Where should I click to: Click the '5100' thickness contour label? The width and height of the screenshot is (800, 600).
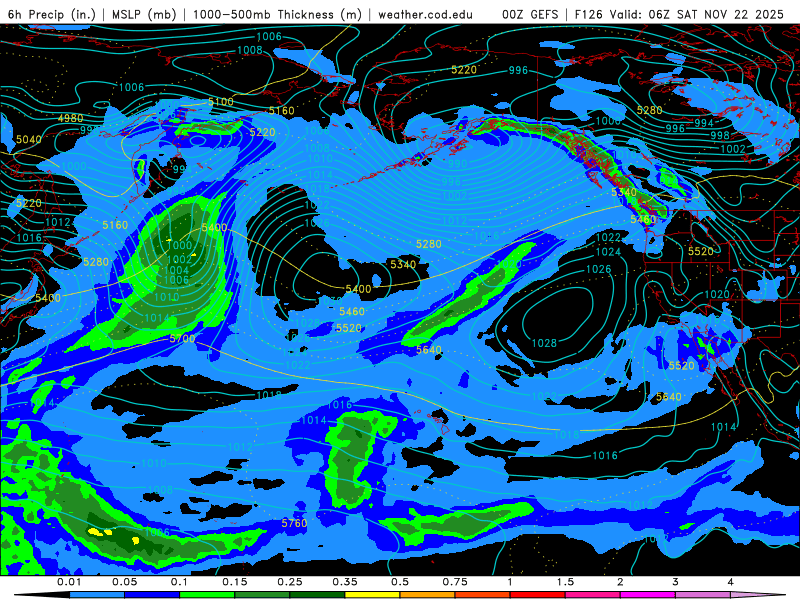coord(220,102)
